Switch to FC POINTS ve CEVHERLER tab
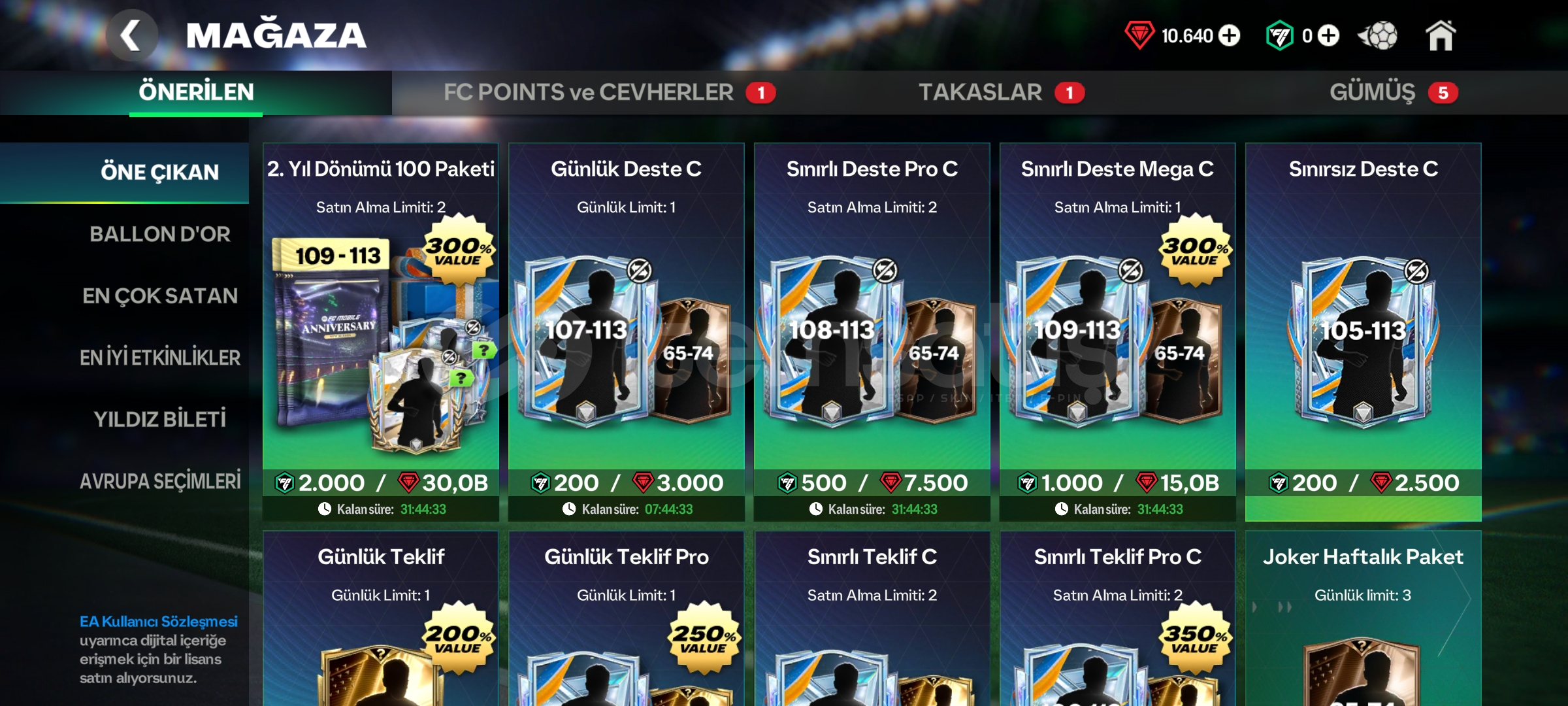 (x=588, y=92)
